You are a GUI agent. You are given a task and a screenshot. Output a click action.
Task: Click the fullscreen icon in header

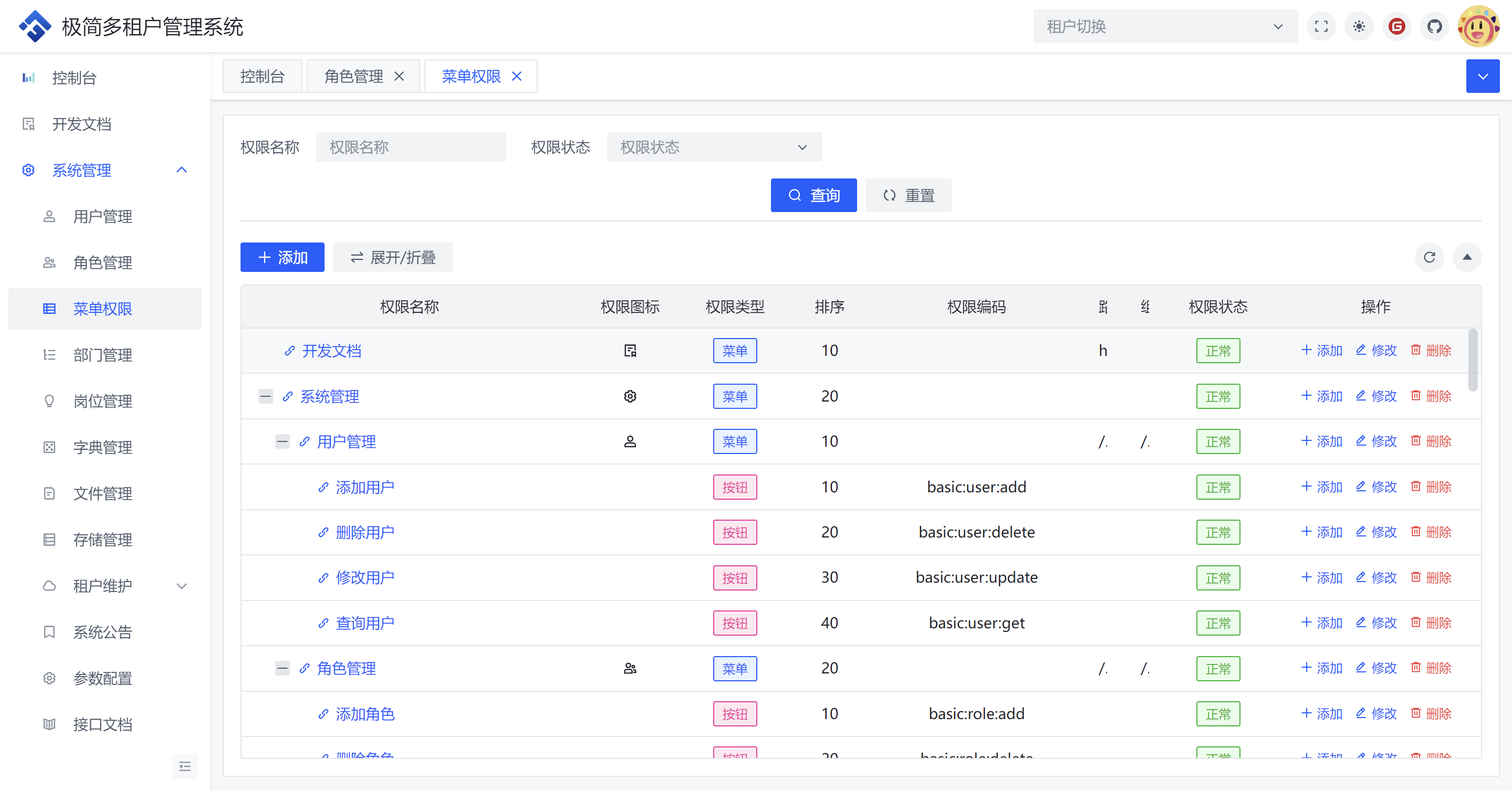pos(1321,26)
